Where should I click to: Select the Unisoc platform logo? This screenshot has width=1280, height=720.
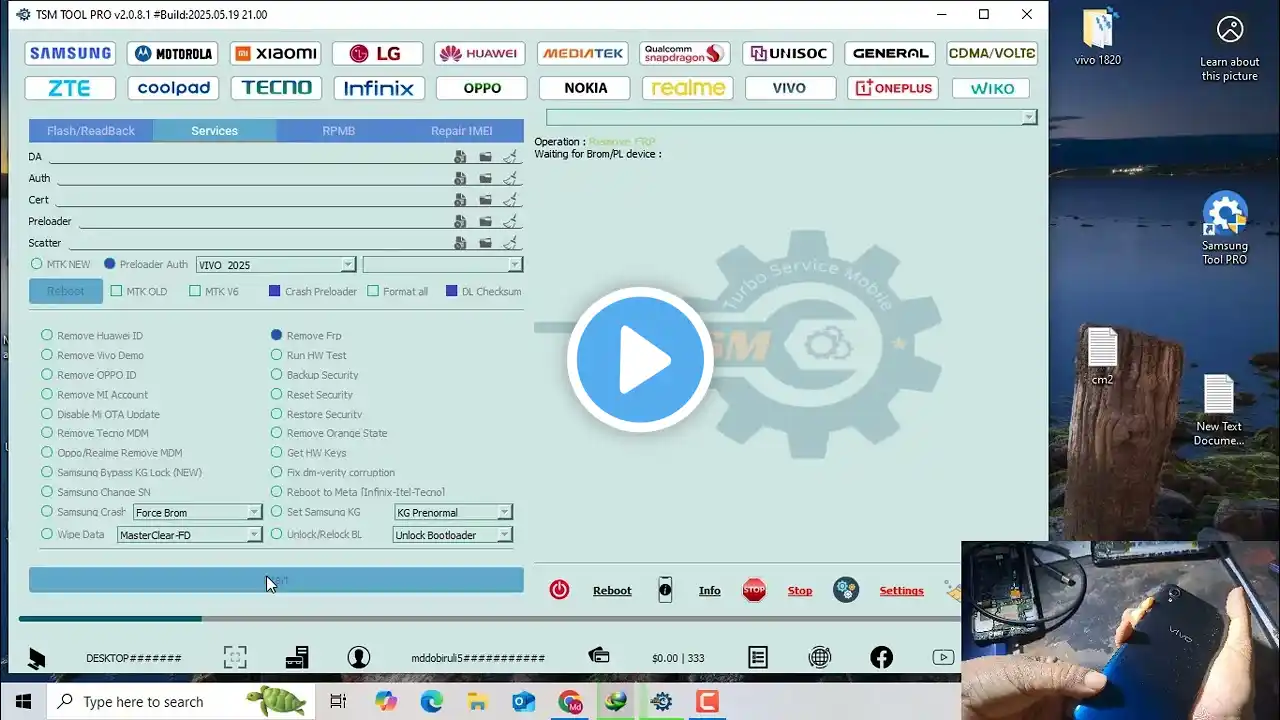tap(788, 54)
